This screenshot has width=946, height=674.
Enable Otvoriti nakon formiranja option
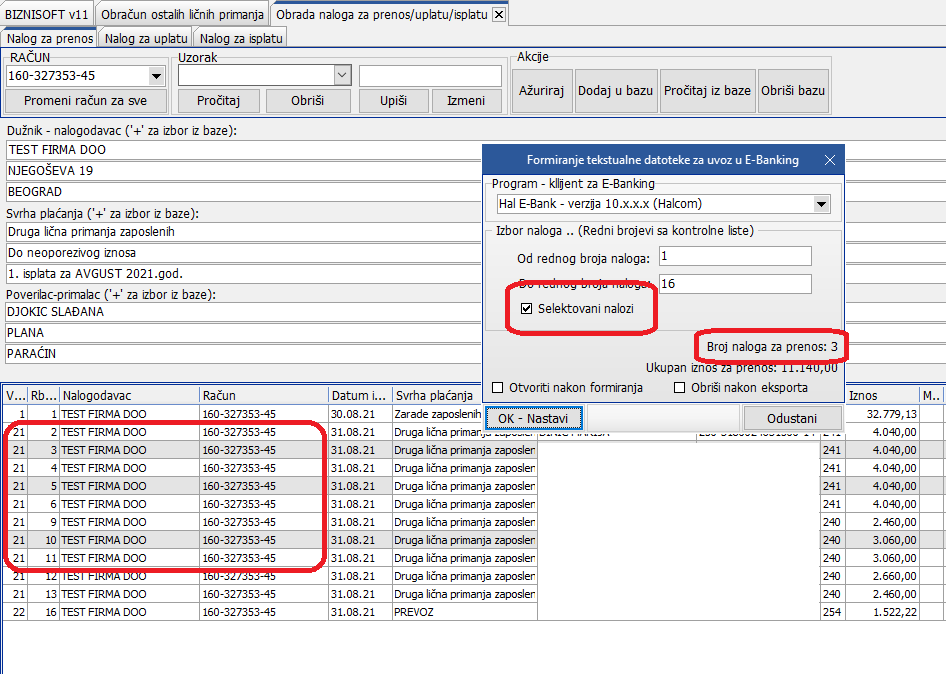point(498,388)
